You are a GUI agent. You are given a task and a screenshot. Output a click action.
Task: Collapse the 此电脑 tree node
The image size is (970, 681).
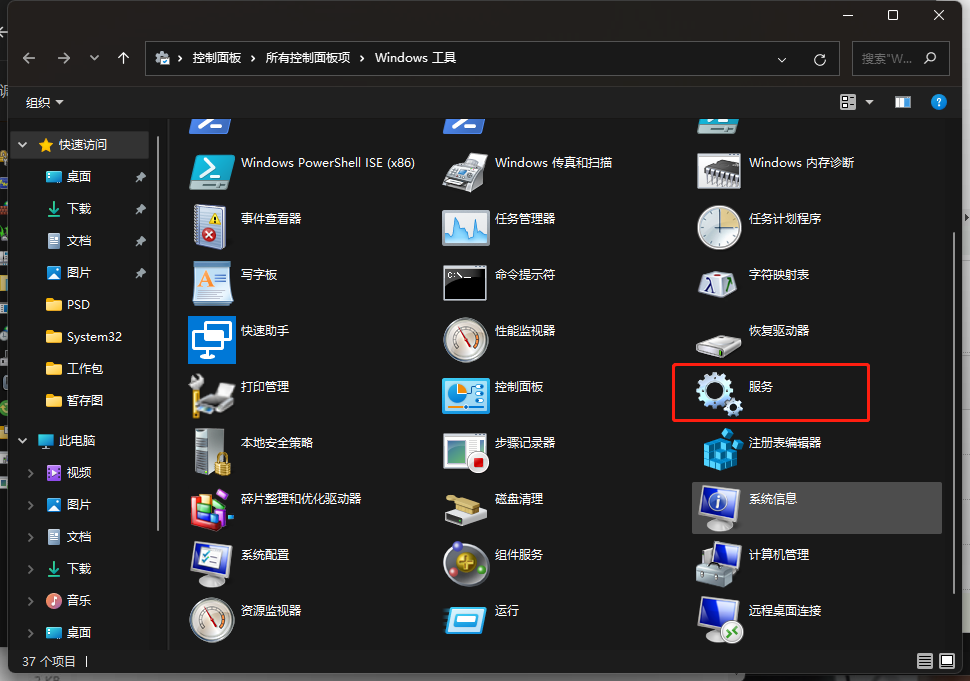point(24,440)
